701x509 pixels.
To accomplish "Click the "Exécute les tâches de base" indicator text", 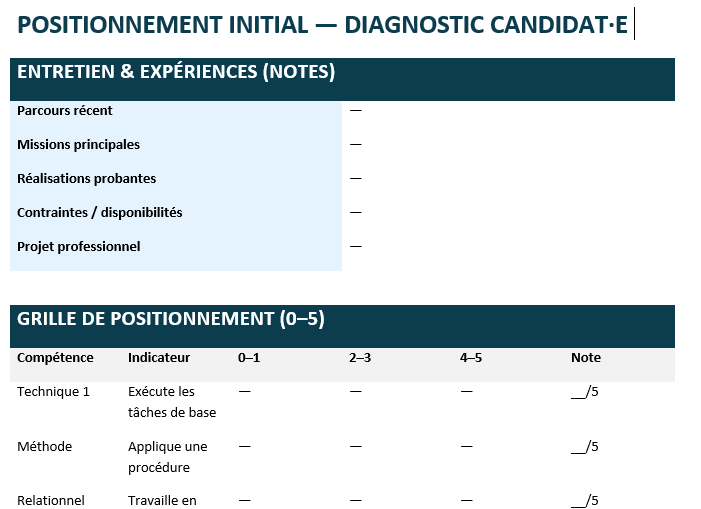I will [x=172, y=402].
